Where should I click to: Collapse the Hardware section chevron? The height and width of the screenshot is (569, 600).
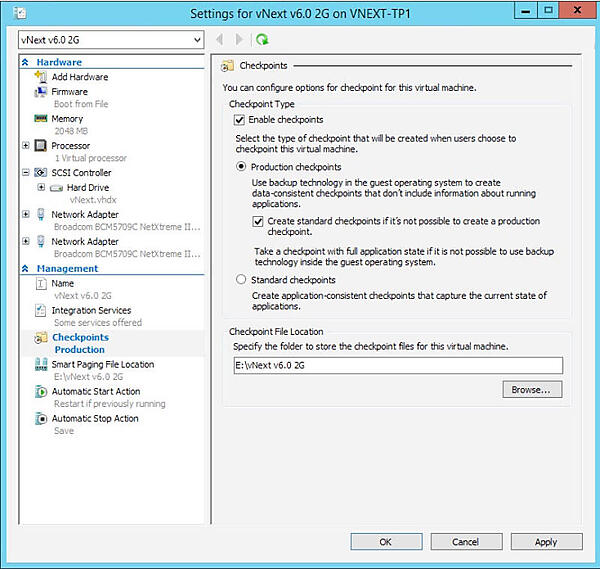pos(25,62)
